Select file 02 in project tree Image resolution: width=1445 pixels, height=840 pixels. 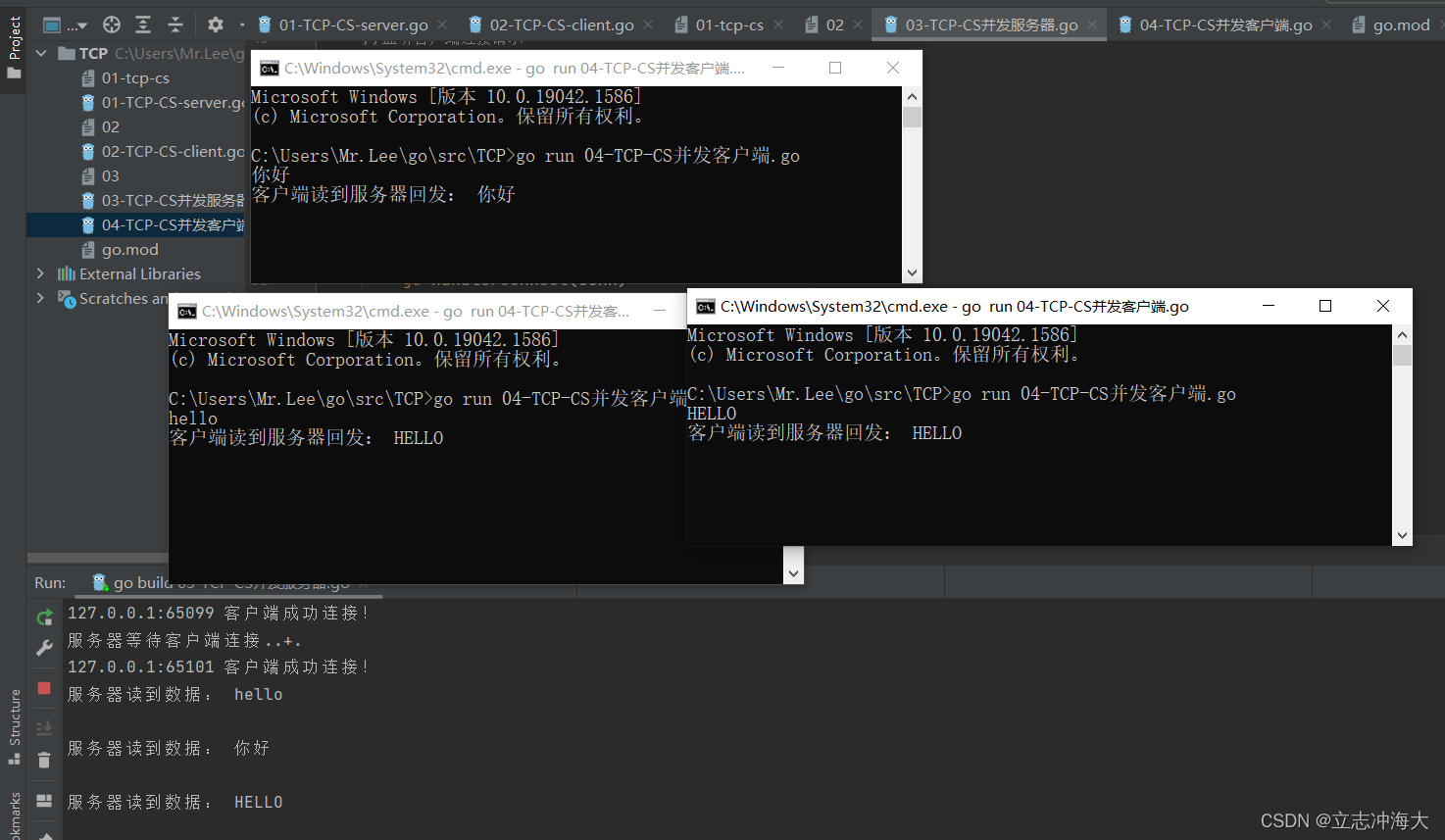100,126
